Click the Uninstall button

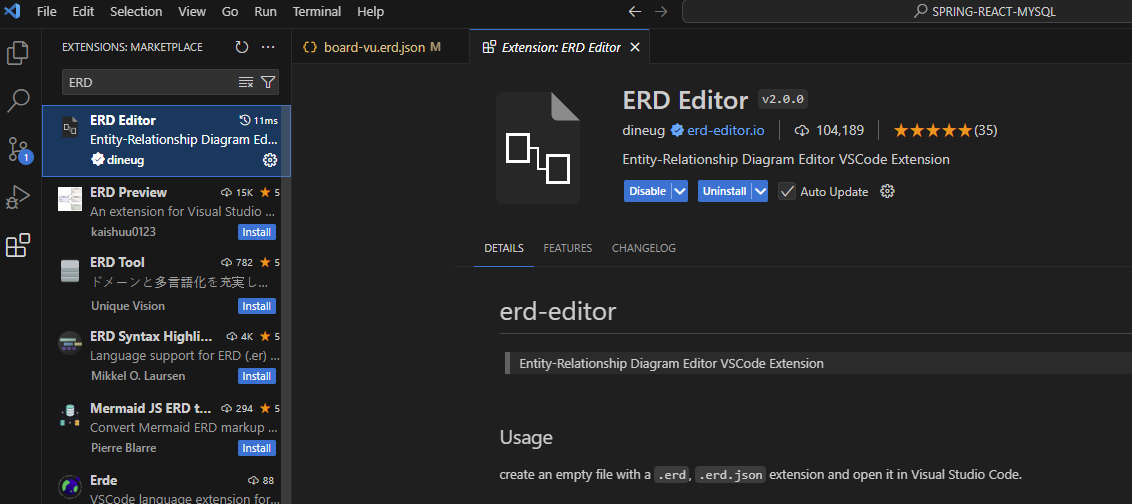point(725,191)
